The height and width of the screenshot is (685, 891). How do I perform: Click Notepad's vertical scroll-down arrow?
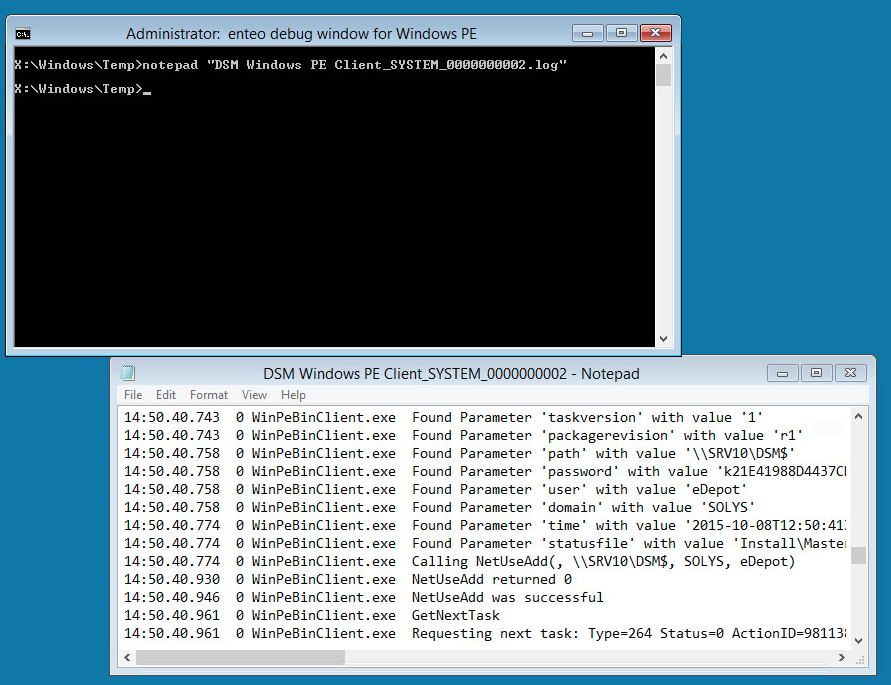click(859, 640)
